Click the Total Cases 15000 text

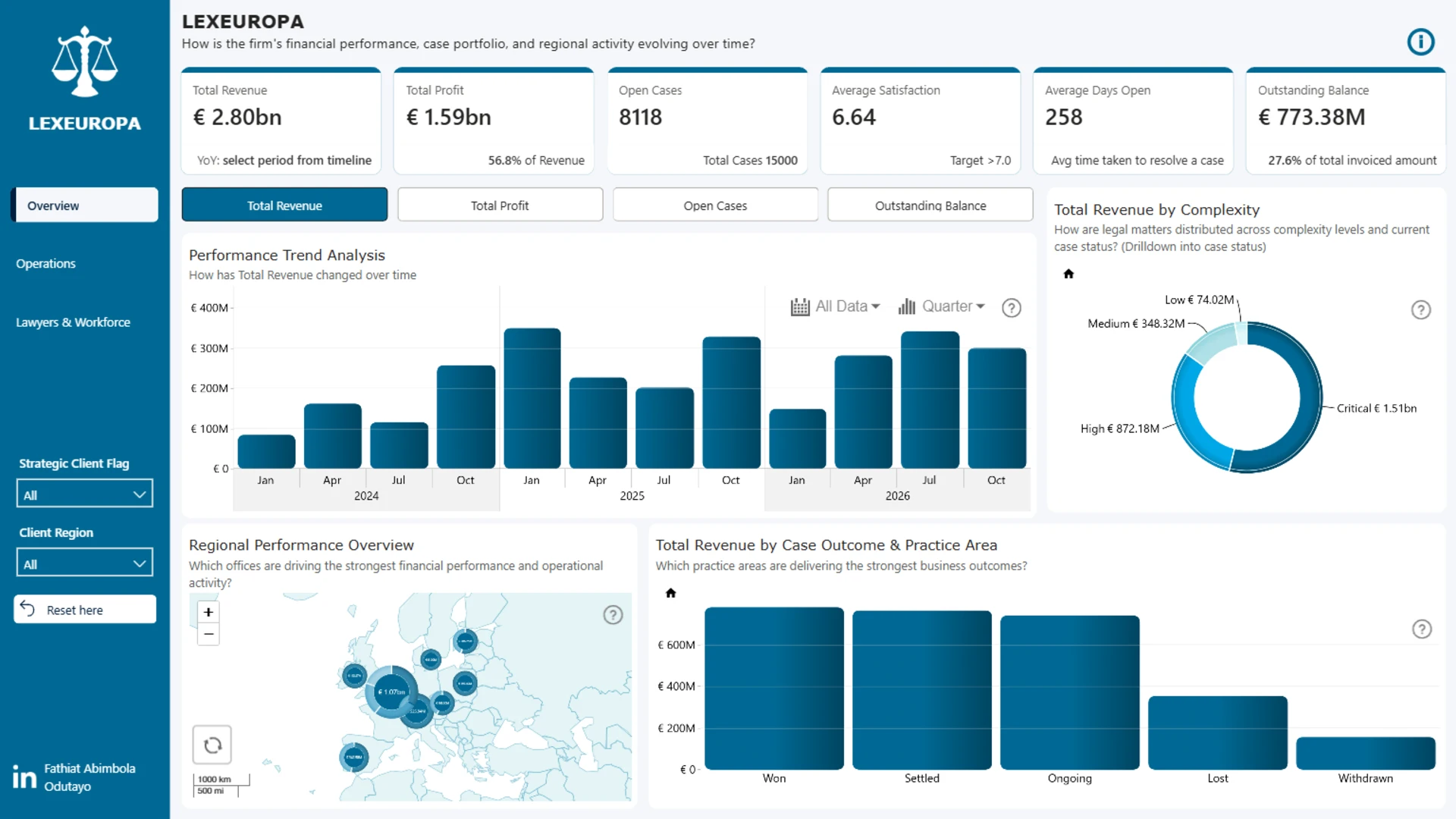[x=750, y=161]
